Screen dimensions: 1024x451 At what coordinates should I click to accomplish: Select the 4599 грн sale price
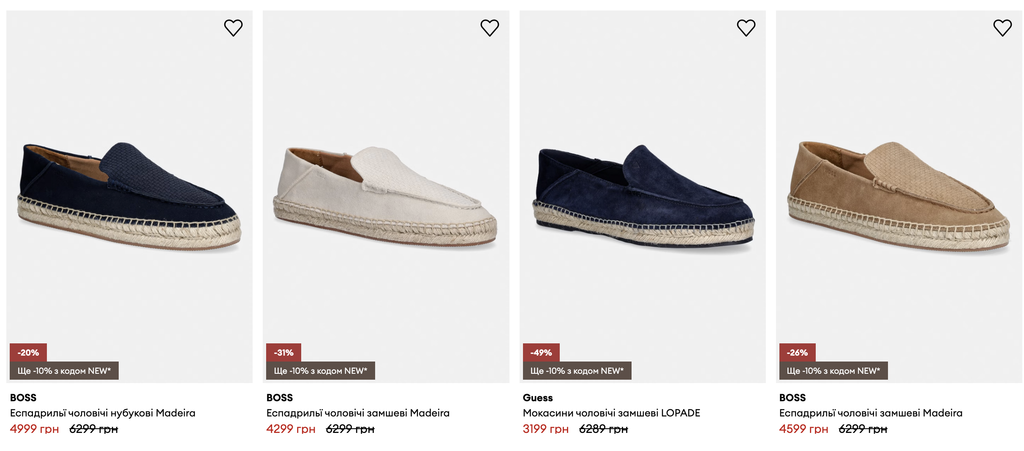click(804, 429)
